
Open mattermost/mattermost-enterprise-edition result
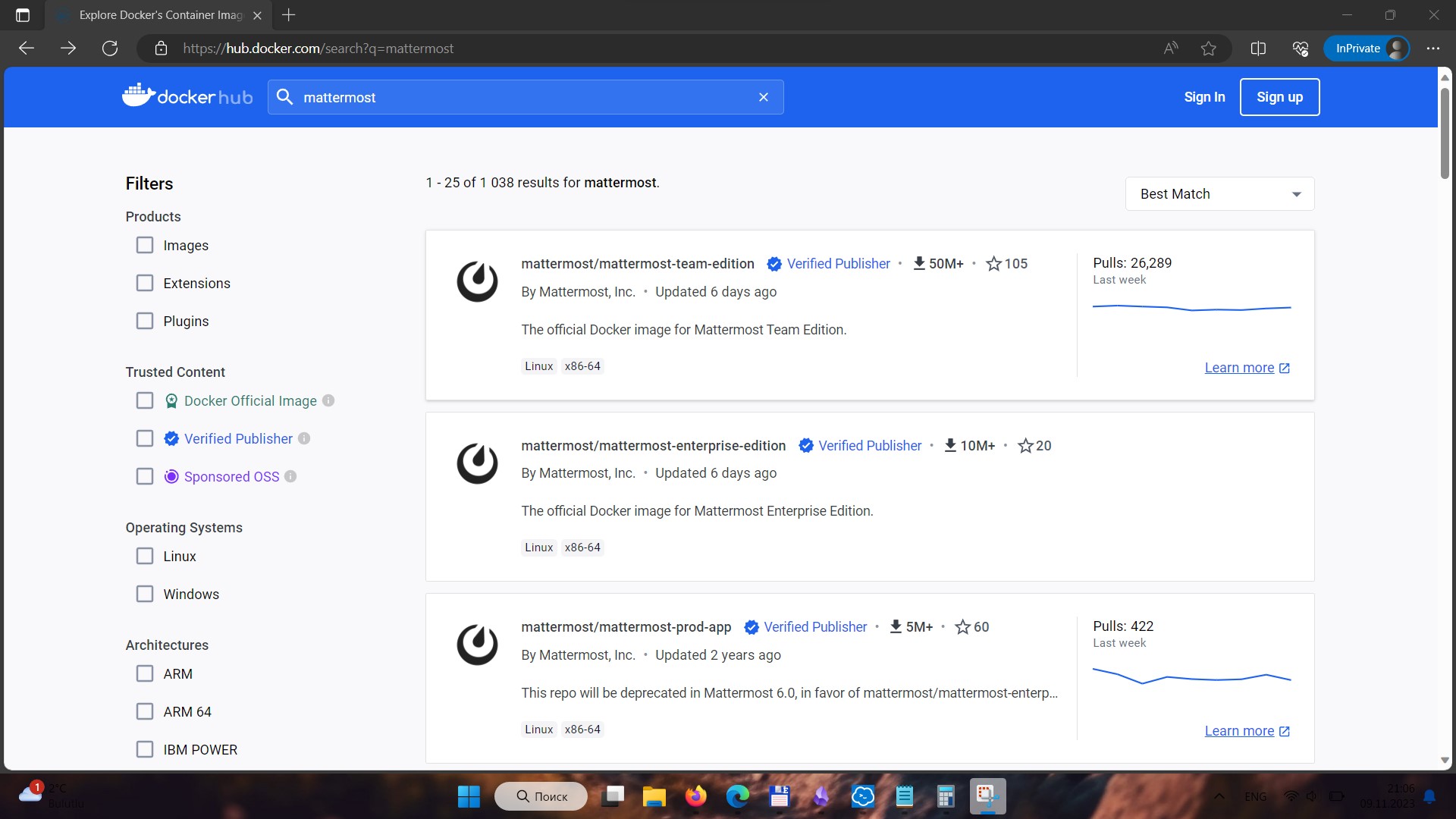point(653,445)
